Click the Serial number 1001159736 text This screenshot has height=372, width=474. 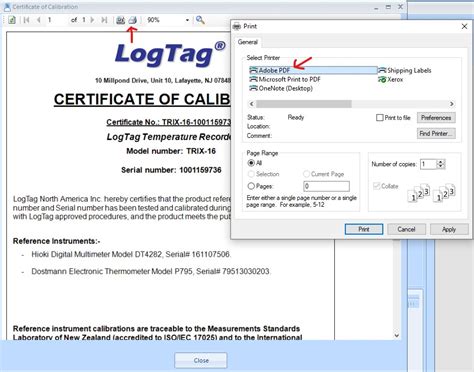[171, 170]
